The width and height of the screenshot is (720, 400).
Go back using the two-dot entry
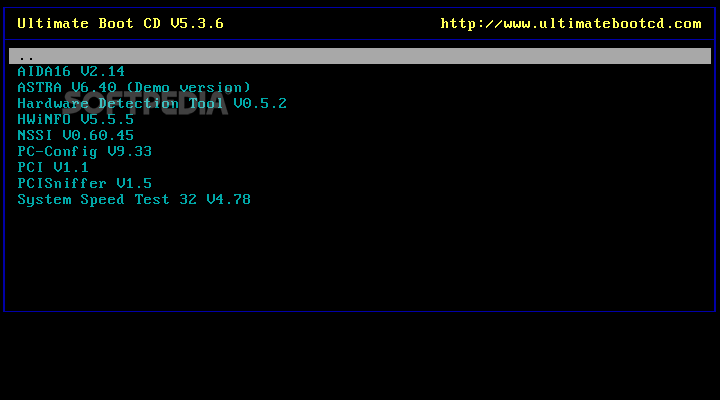(x=360, y=56)
